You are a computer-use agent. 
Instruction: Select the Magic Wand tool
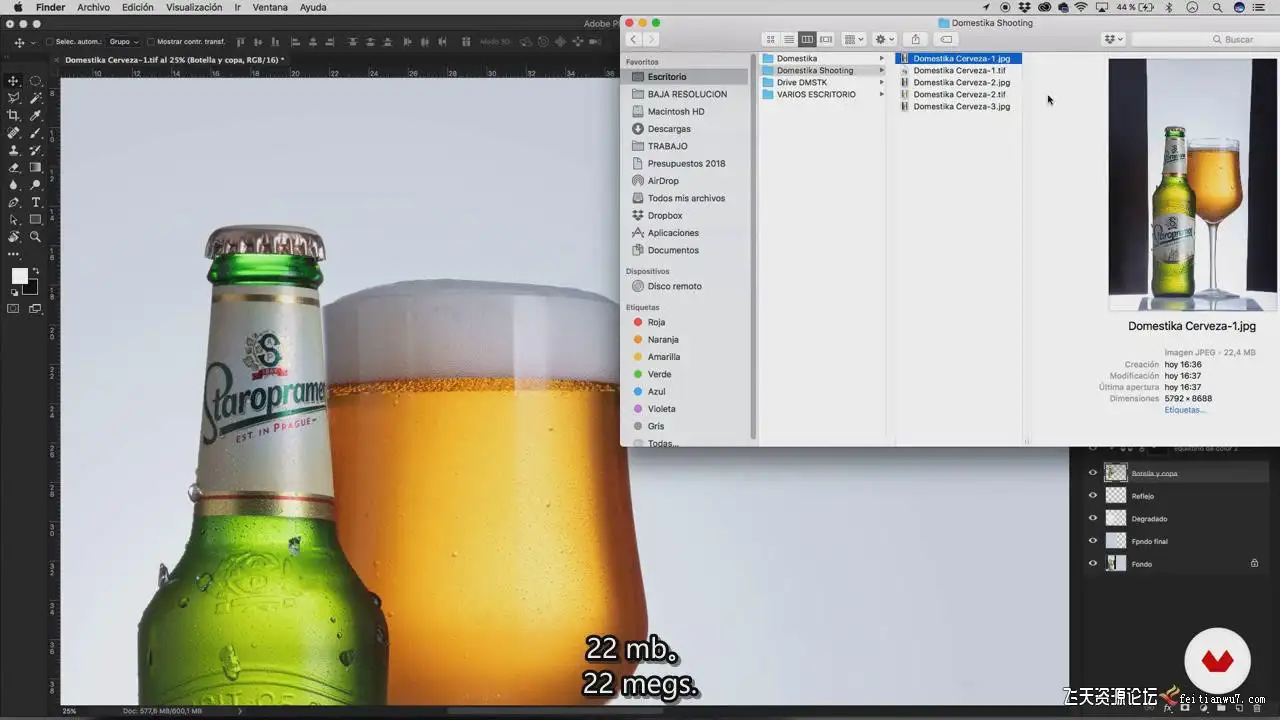coord(36,98)
